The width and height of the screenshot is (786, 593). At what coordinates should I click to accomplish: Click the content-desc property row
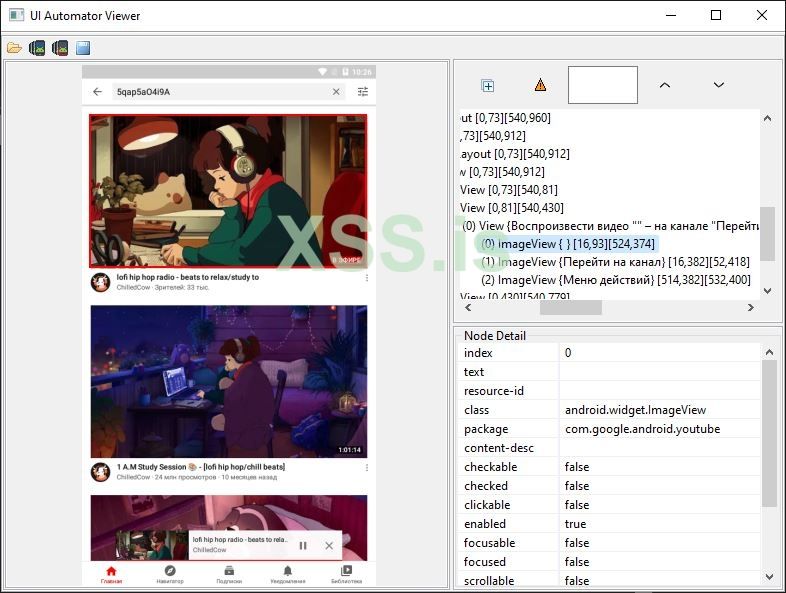coord(610,448)
